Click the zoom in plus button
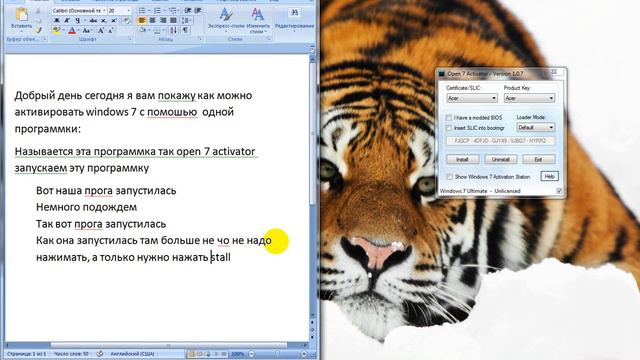 point(304,354)
